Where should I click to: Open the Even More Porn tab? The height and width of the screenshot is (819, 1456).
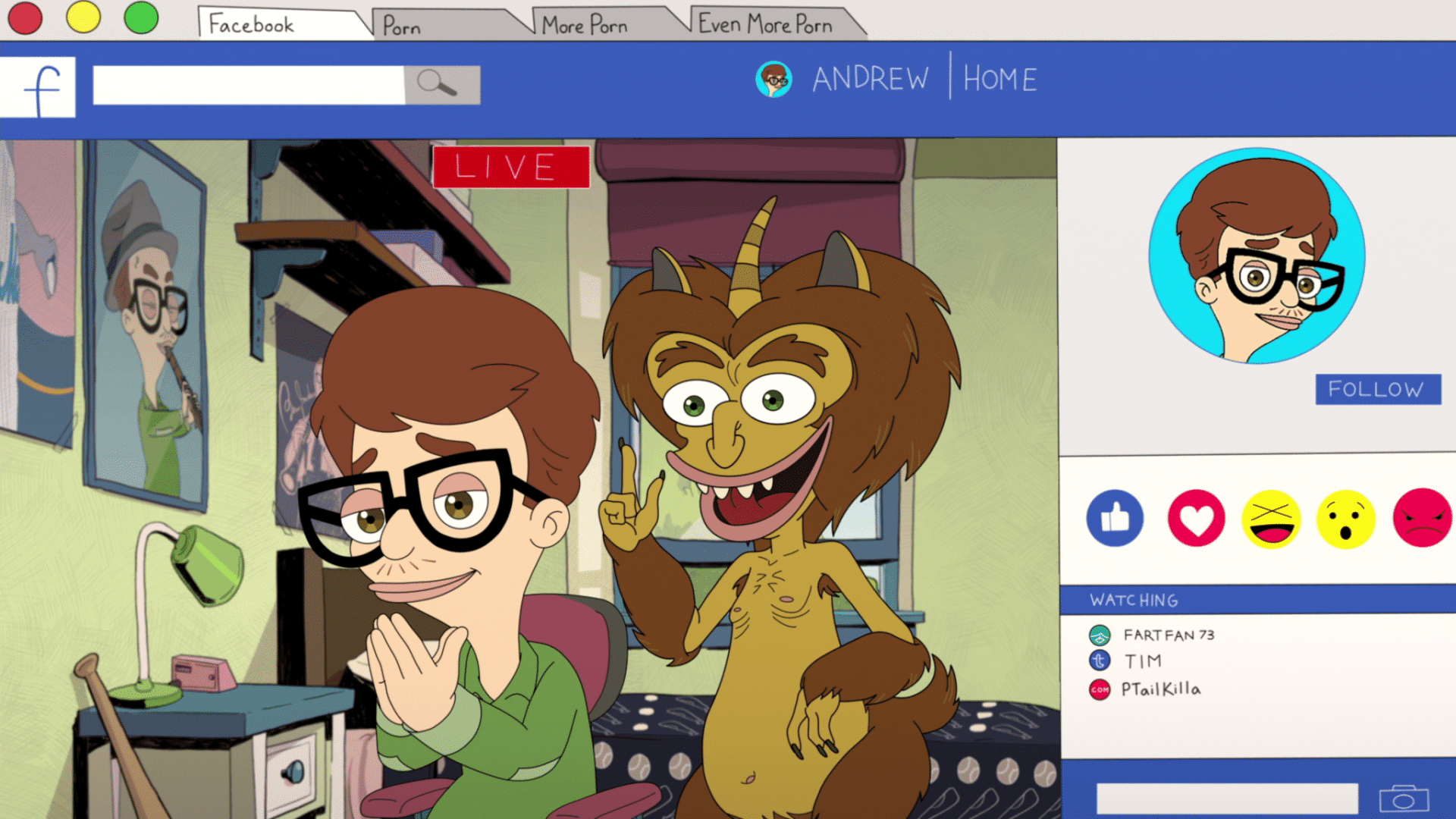click(x=766, y=24)
